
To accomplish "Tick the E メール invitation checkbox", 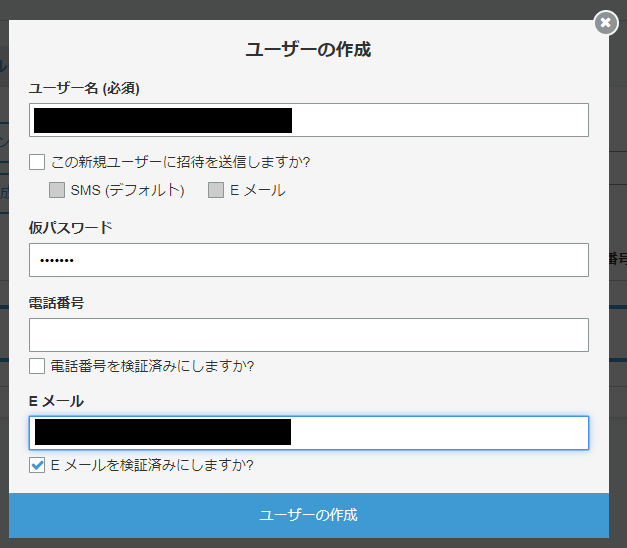I will (216, 190).
